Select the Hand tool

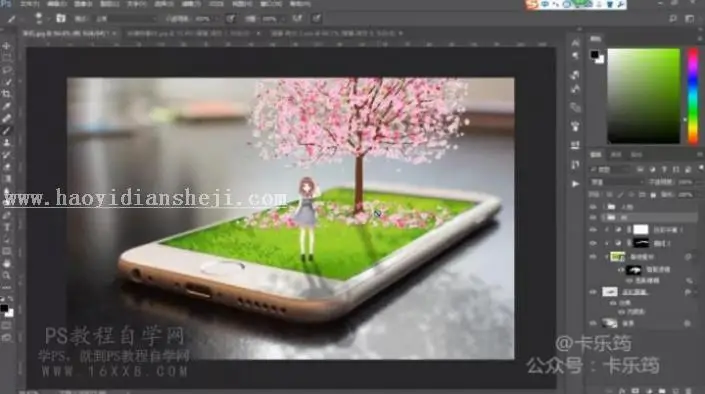7,264
